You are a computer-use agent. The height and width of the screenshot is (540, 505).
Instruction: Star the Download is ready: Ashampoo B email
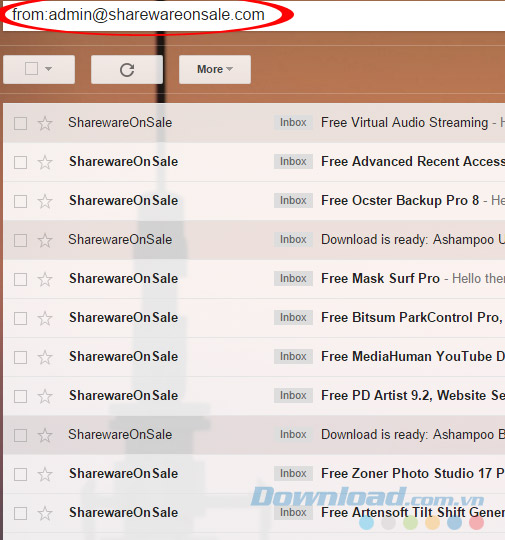pos(45,435)
